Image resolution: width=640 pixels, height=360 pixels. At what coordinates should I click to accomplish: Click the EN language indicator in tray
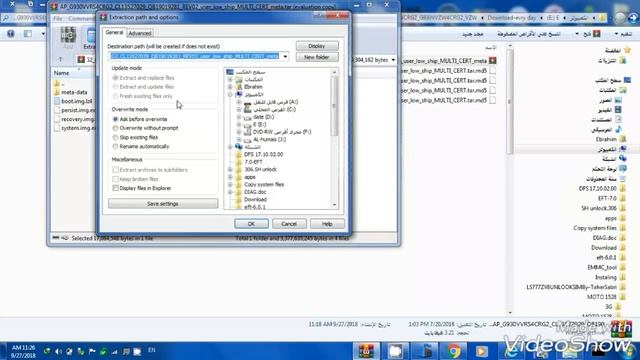pos(151,350)
